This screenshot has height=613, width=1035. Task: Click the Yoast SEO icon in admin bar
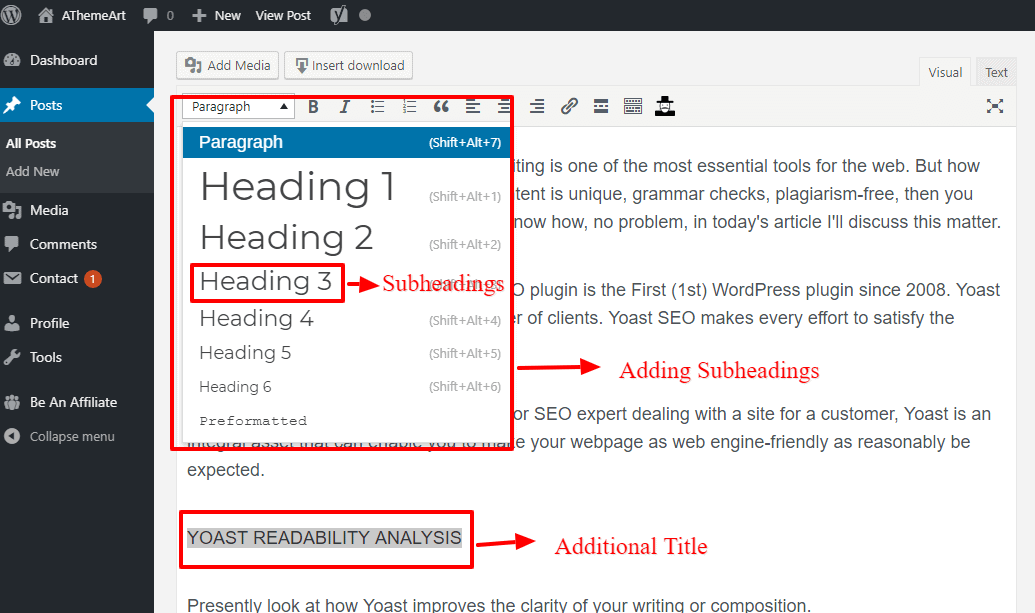click(339, 15)
